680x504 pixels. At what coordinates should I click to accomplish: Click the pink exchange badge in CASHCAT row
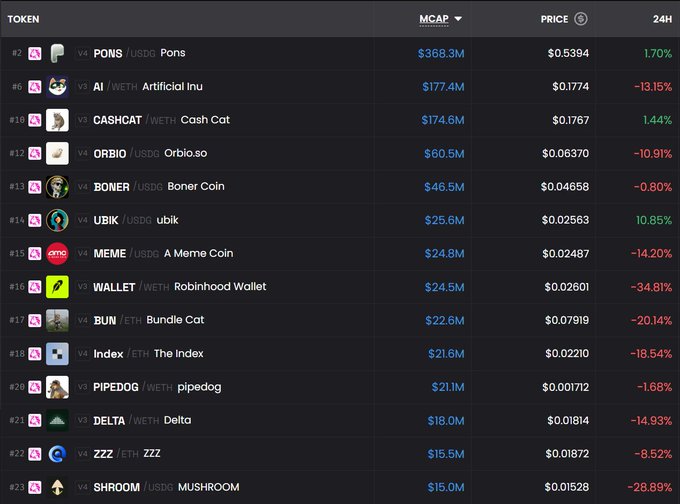click(35, 120)
